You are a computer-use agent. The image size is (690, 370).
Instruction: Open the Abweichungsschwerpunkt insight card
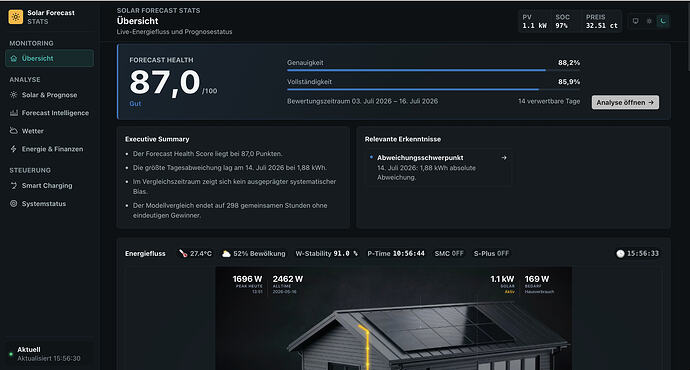click(x=440, y=167)
